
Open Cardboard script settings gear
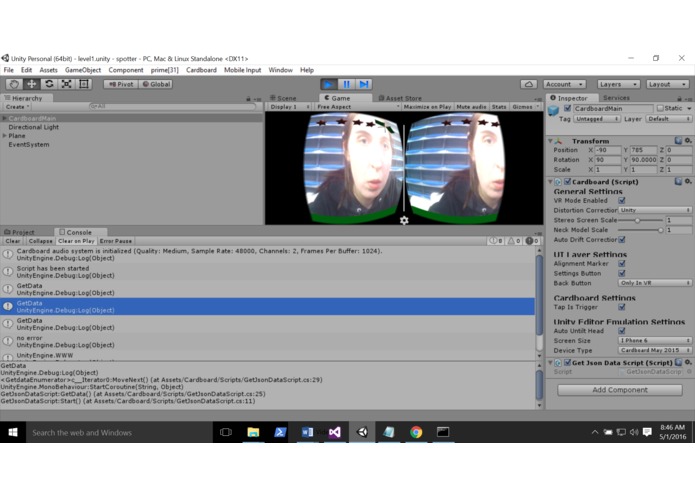[x=687, y=181]
